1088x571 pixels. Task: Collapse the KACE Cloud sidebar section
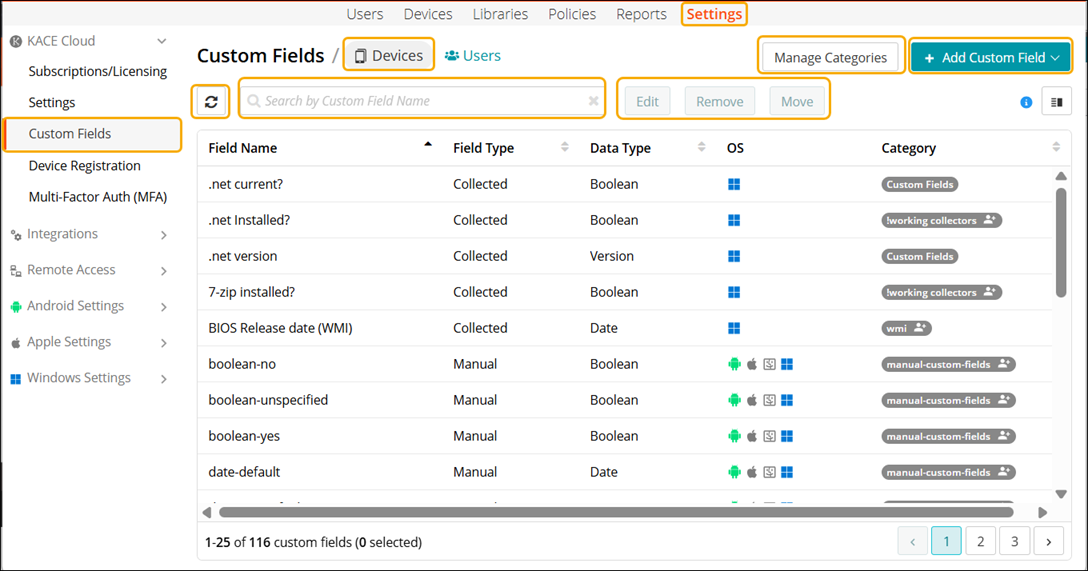point(162,41)
